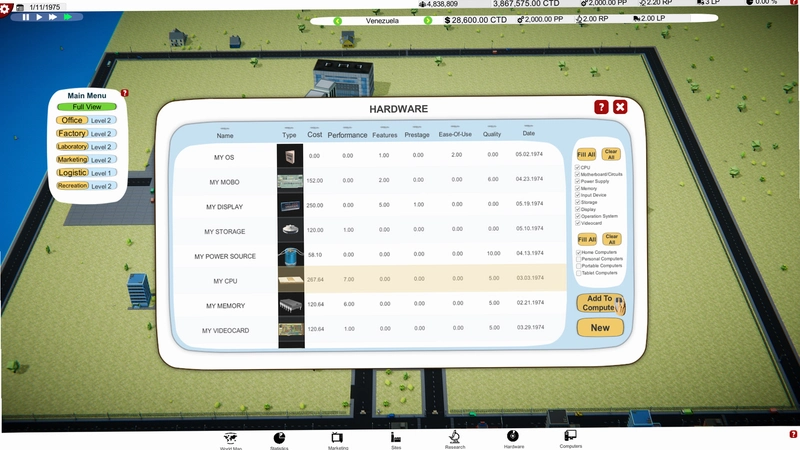Sort table by Ease-Of-Use column header
Screen dimensions: 800x450
coord(455,134)
